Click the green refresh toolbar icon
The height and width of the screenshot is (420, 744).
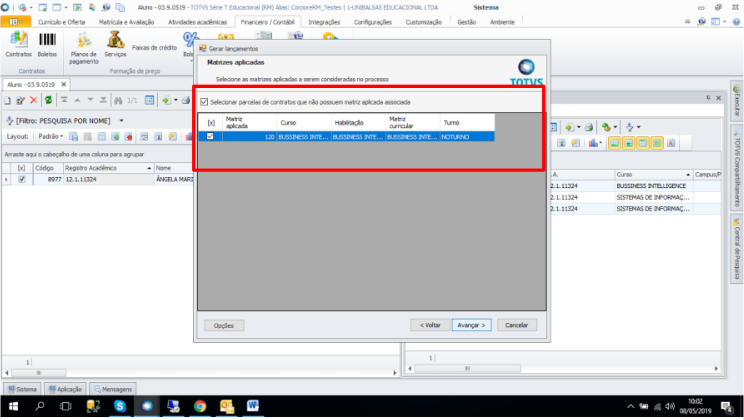(x=47, y=101)
